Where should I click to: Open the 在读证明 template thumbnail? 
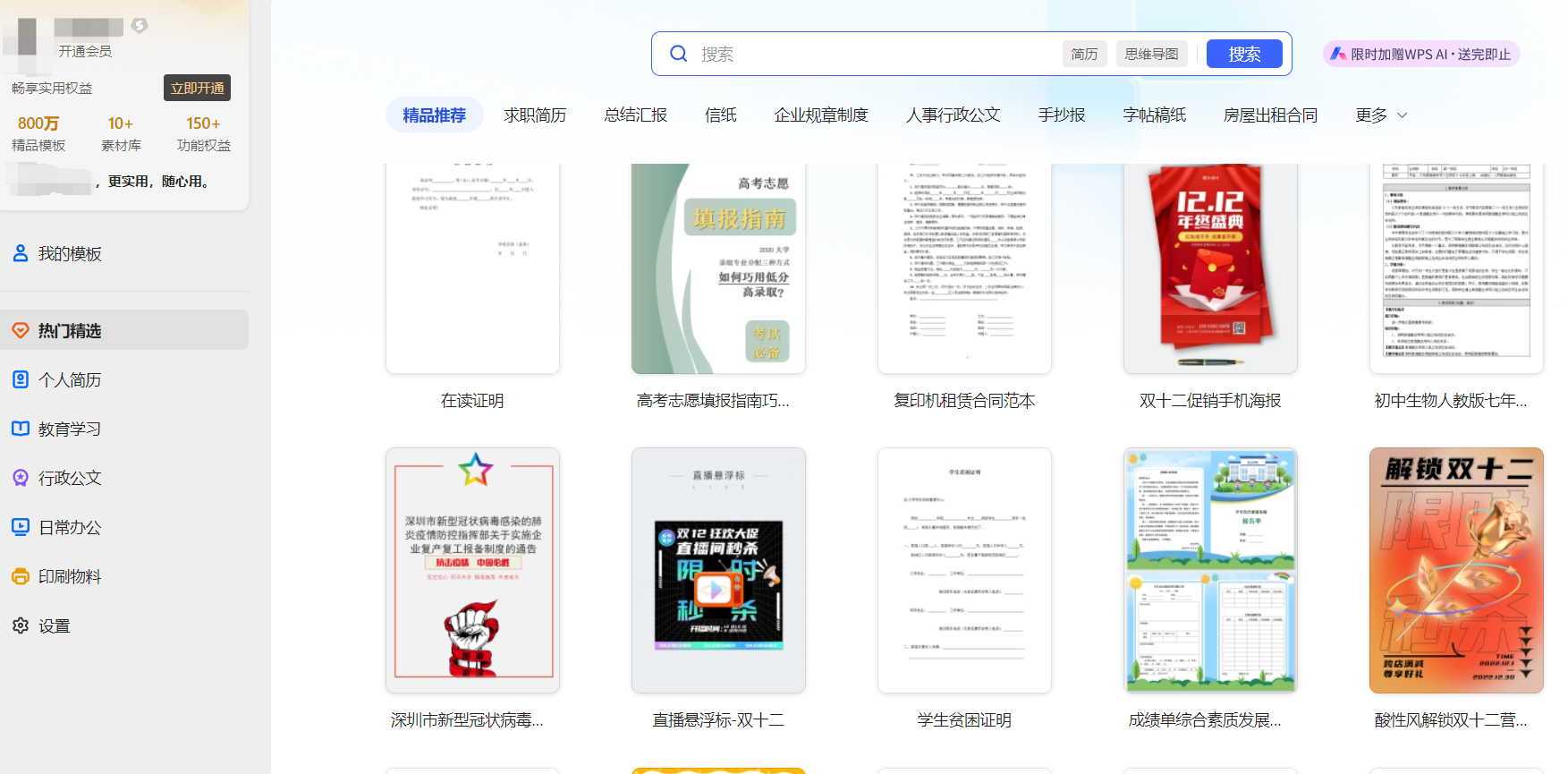472,268
